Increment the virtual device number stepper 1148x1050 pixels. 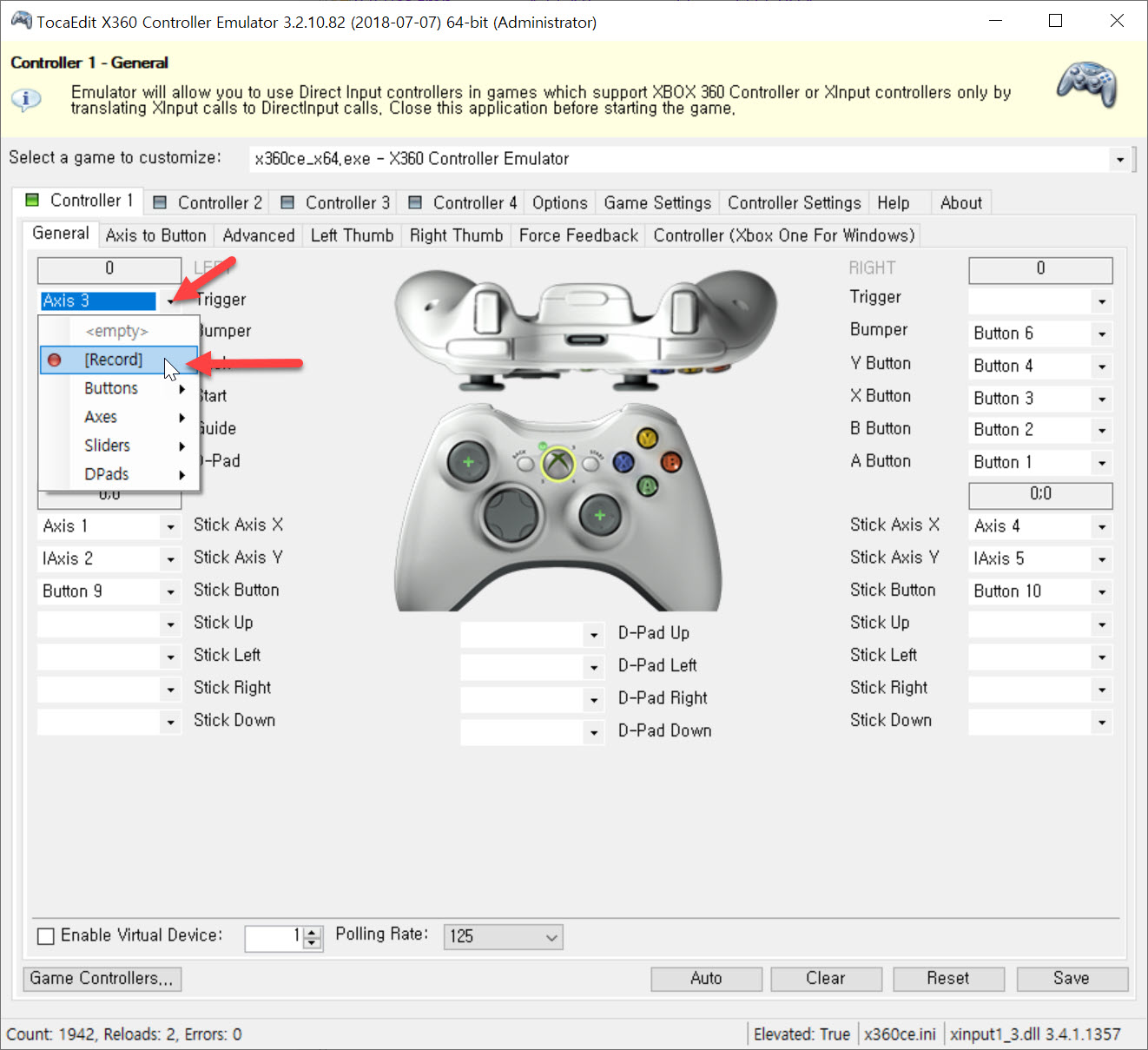[x=313, y=932]
